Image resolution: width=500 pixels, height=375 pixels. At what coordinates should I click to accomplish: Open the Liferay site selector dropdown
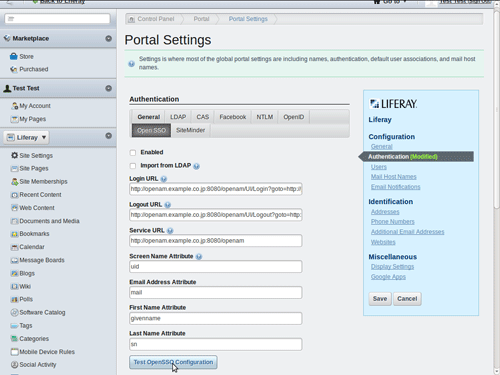pyautogui.click(x=26, y=137)
